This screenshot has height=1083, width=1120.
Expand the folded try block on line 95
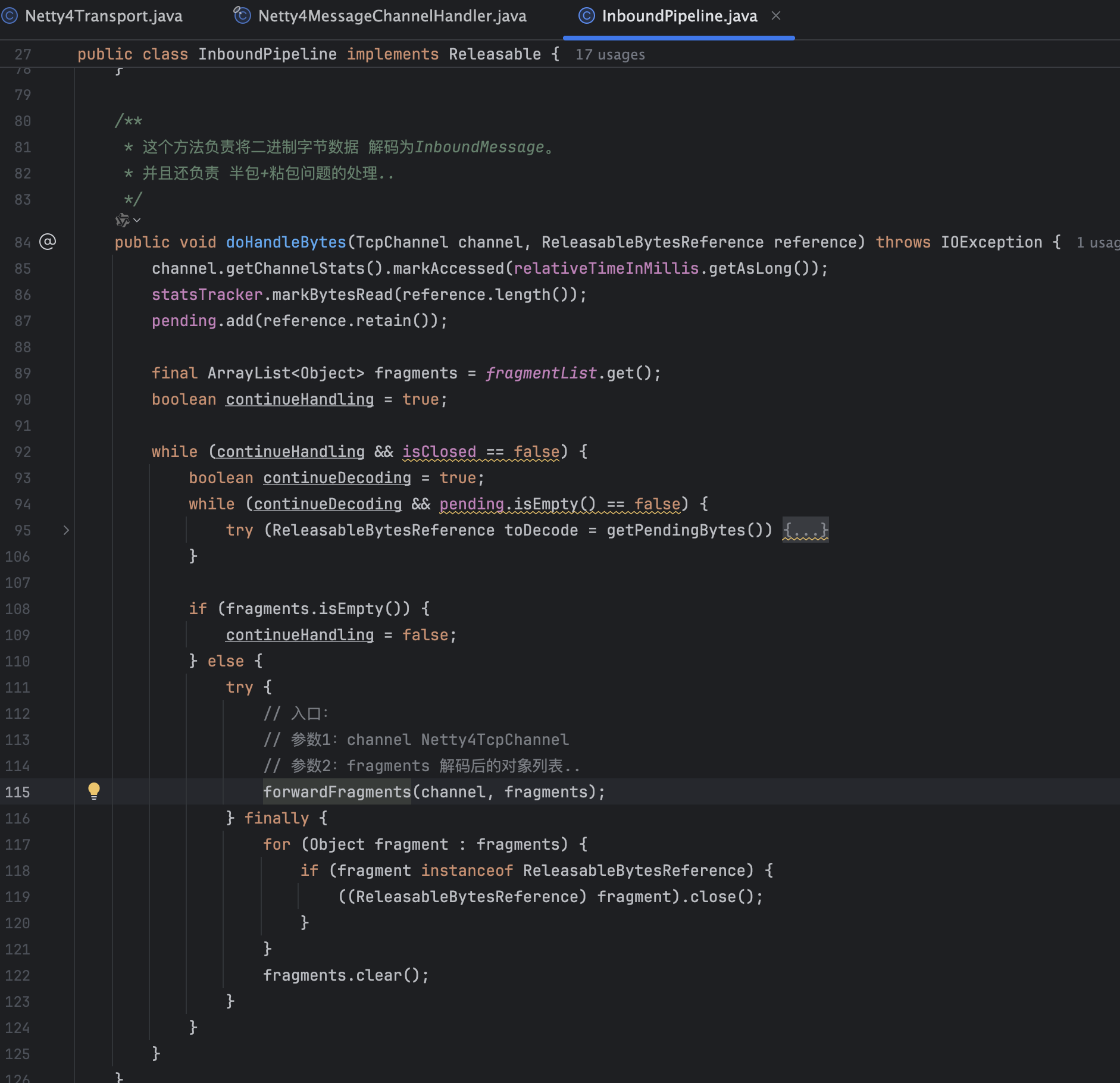click(66, 530)
